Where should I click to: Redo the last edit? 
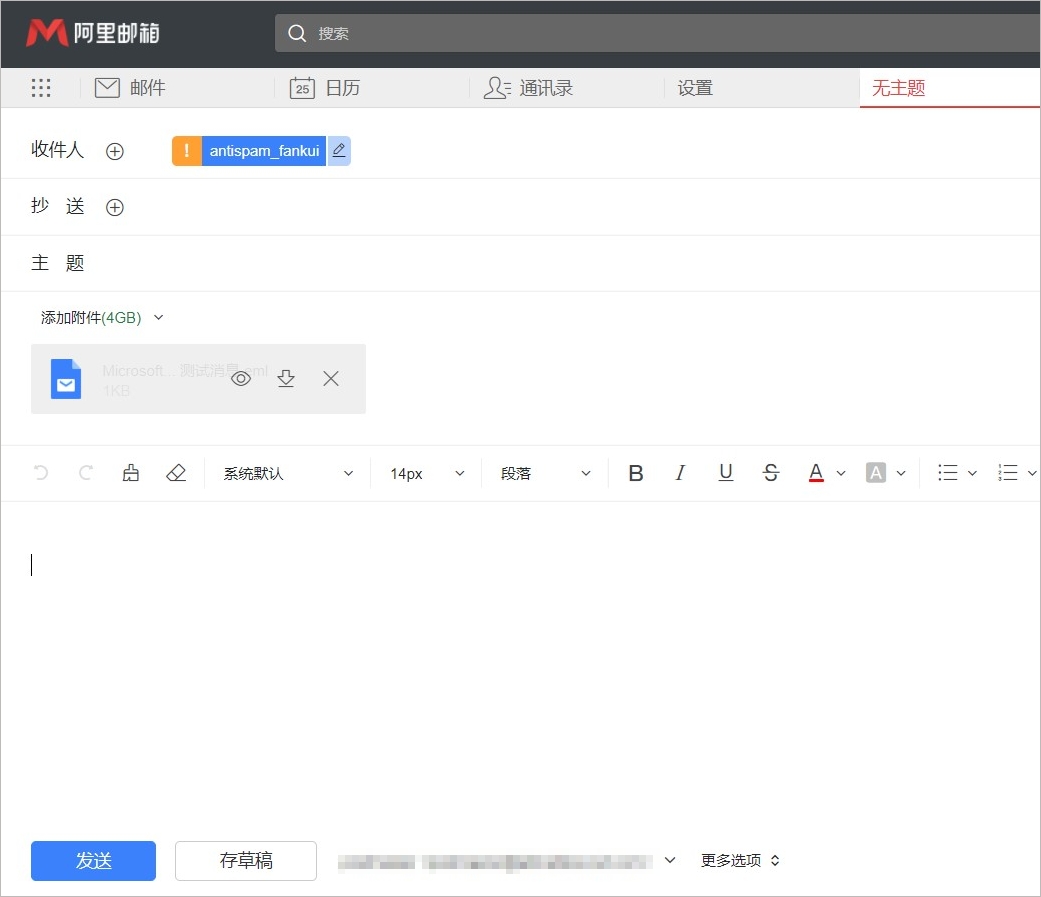[x=84, y=472]
